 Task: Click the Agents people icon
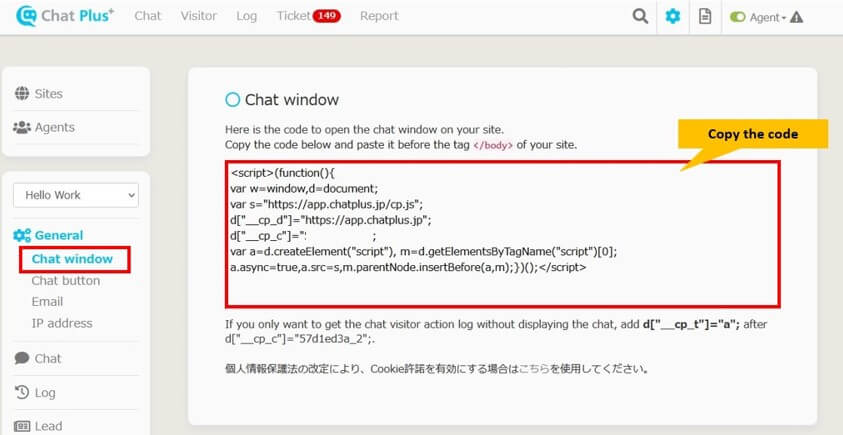pyautogui.click(x=22, y=127)
